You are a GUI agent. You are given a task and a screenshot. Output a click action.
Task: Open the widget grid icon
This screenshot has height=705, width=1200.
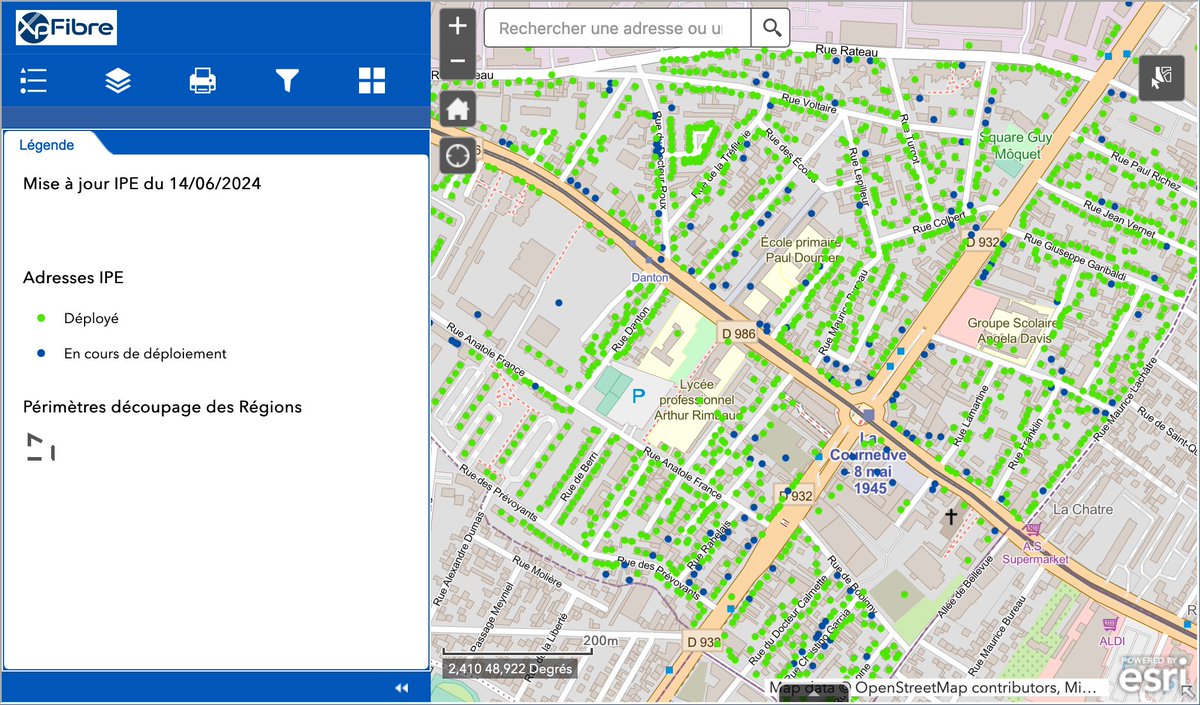pyautogui.click(x=371, y=80)
